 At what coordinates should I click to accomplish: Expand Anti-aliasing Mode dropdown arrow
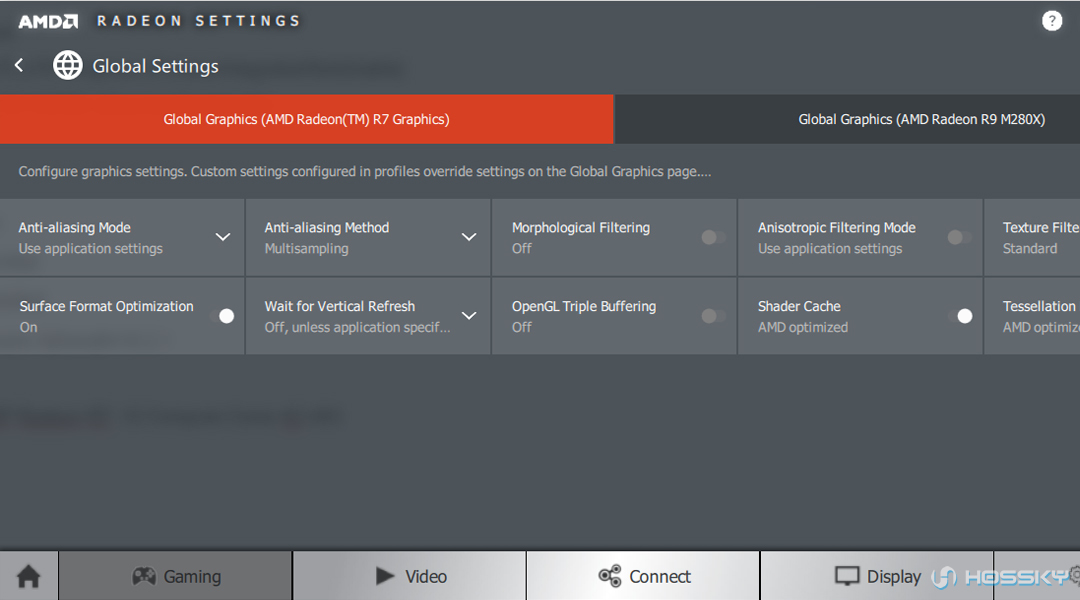pos(222,237)
